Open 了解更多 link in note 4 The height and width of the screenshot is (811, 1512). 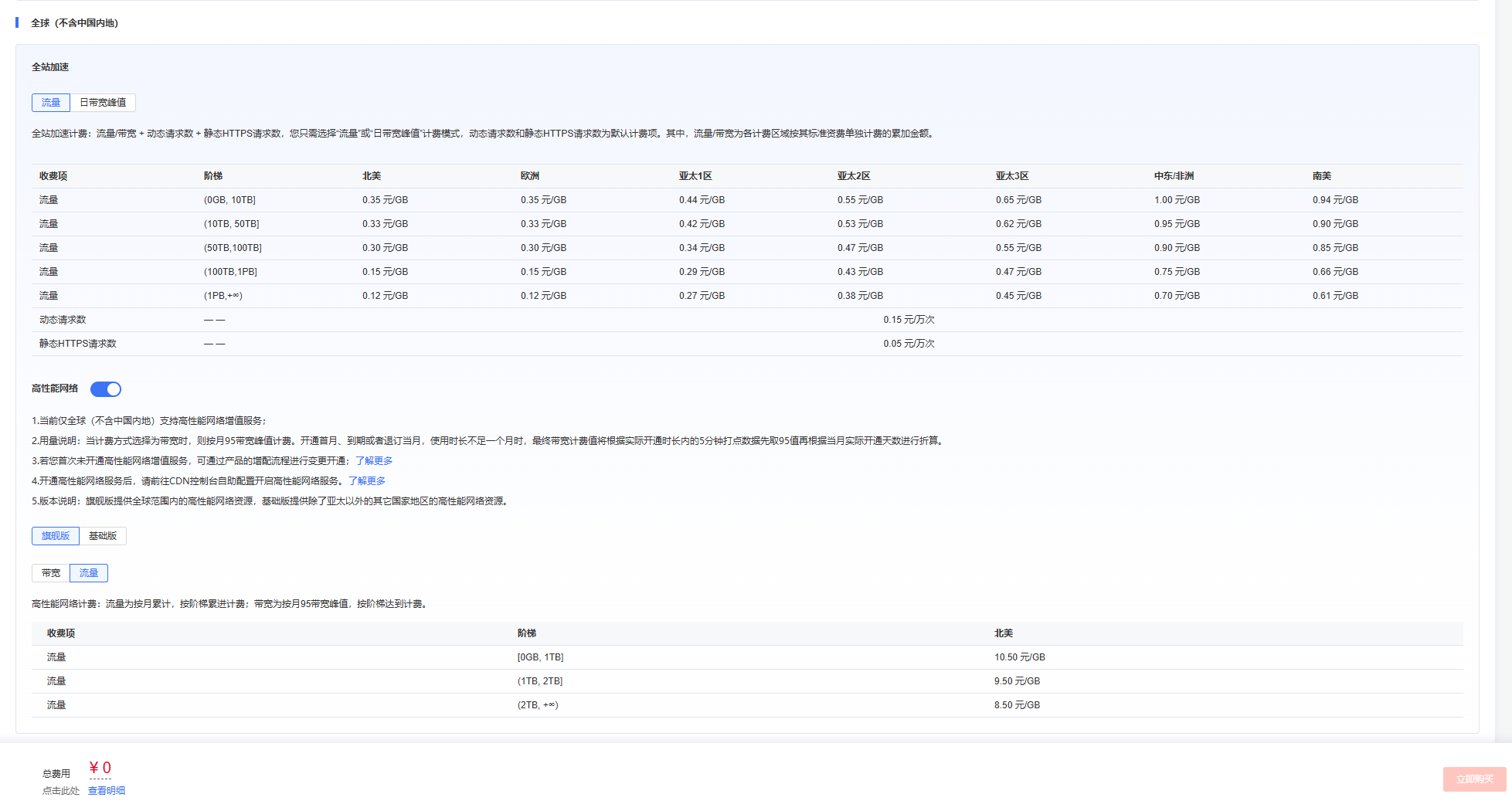point(367,481)
